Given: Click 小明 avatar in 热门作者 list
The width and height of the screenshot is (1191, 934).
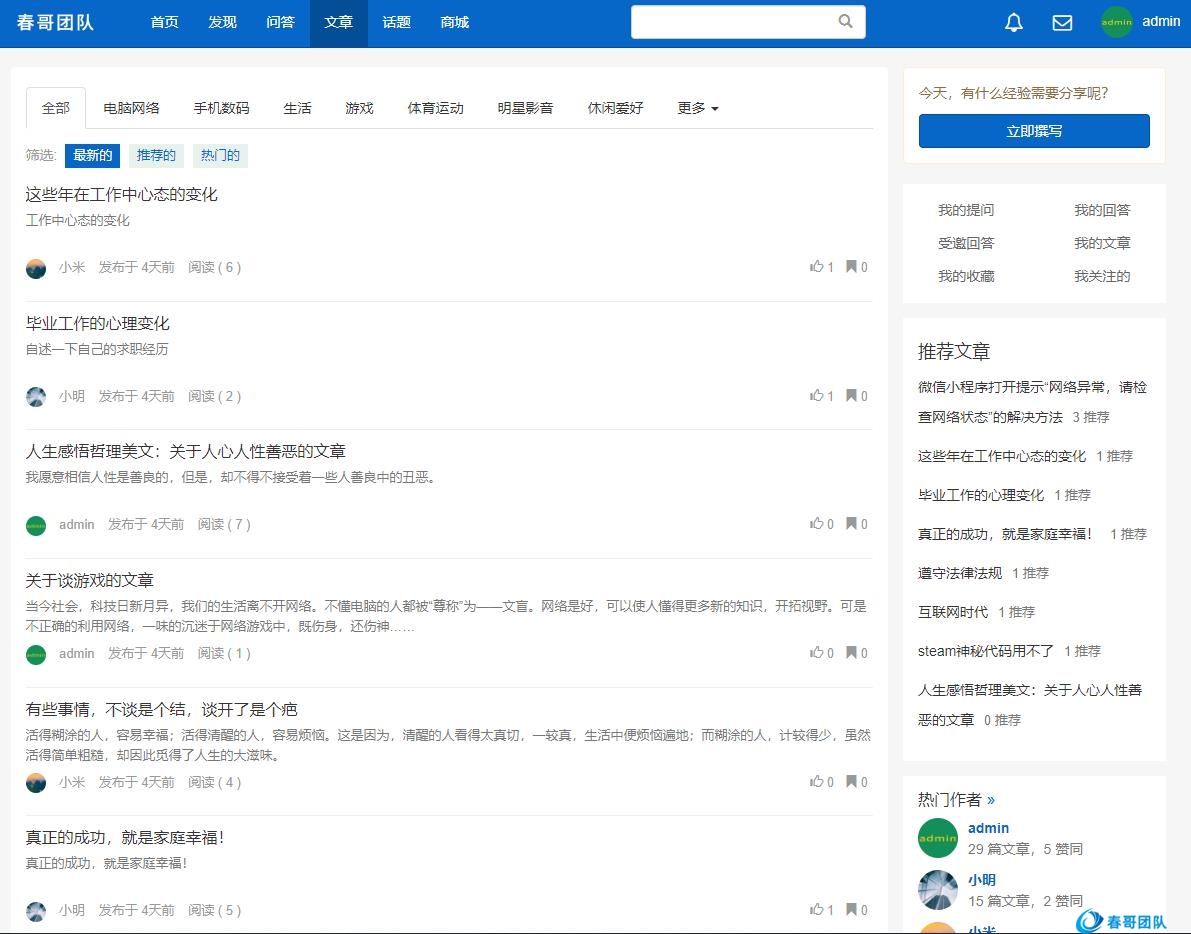Looking at the screenshot, I should [938, 889].
